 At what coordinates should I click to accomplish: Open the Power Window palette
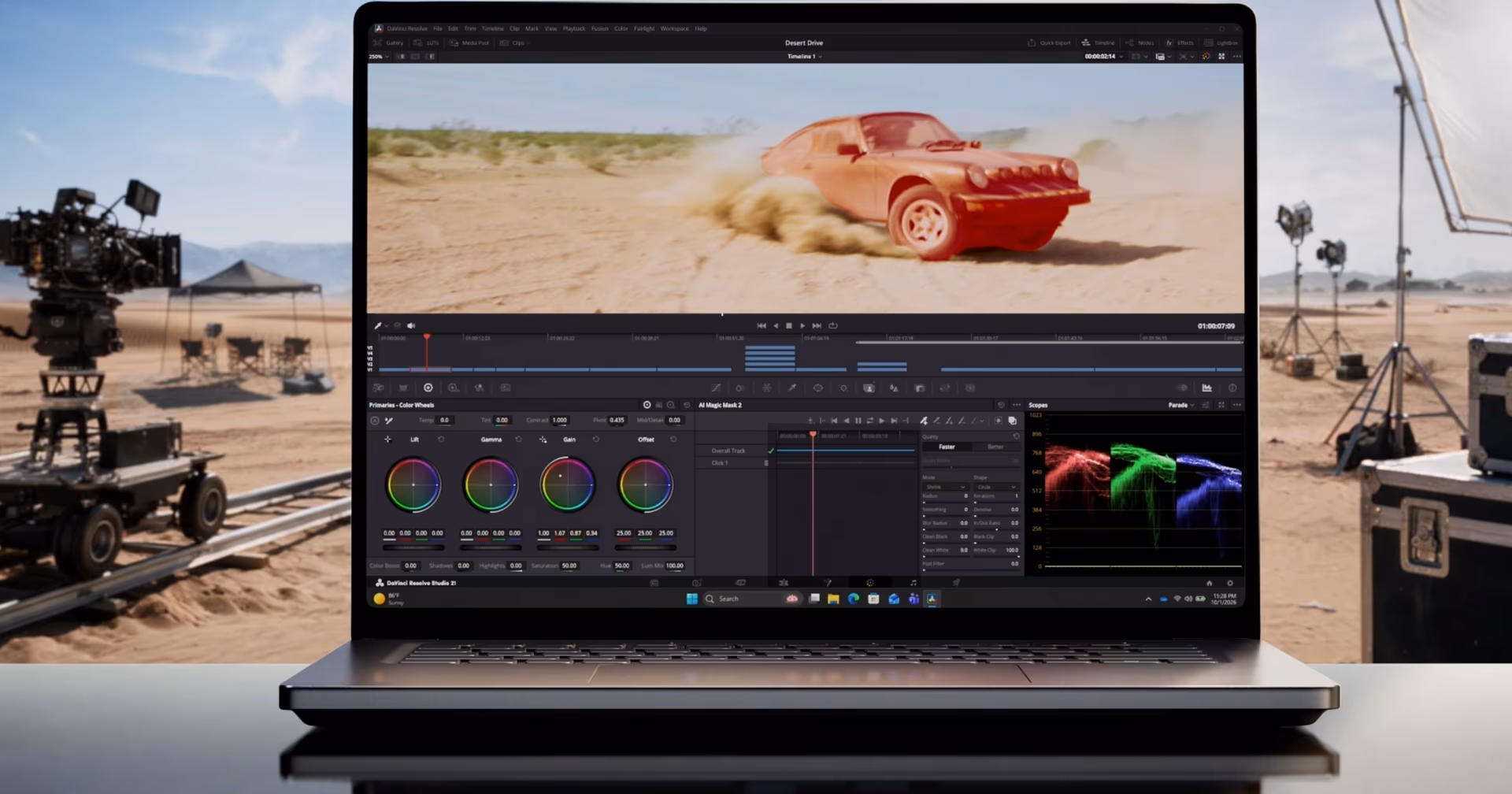click(818, 388)
